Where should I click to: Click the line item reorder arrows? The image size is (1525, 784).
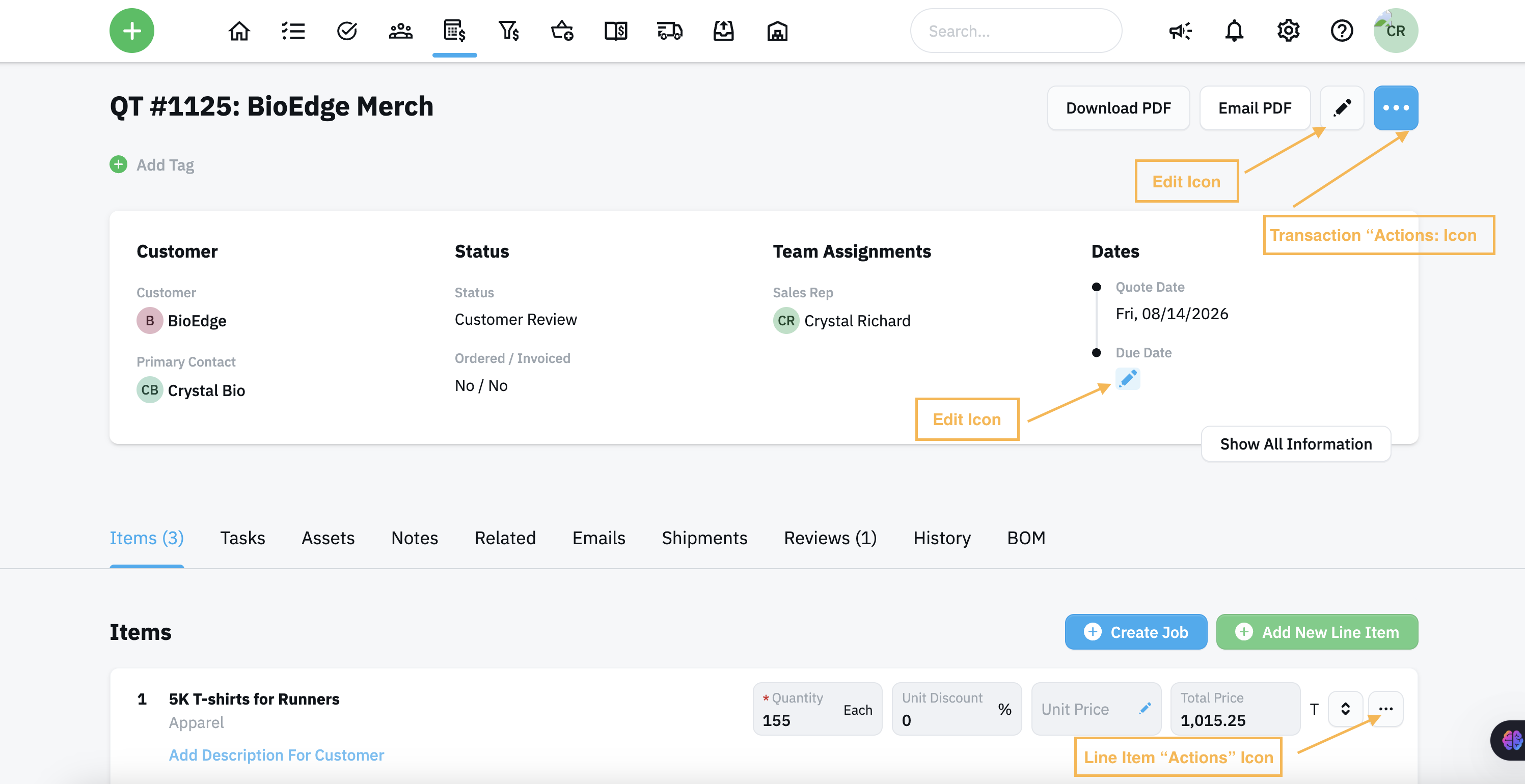click(x=1345, y=709)
